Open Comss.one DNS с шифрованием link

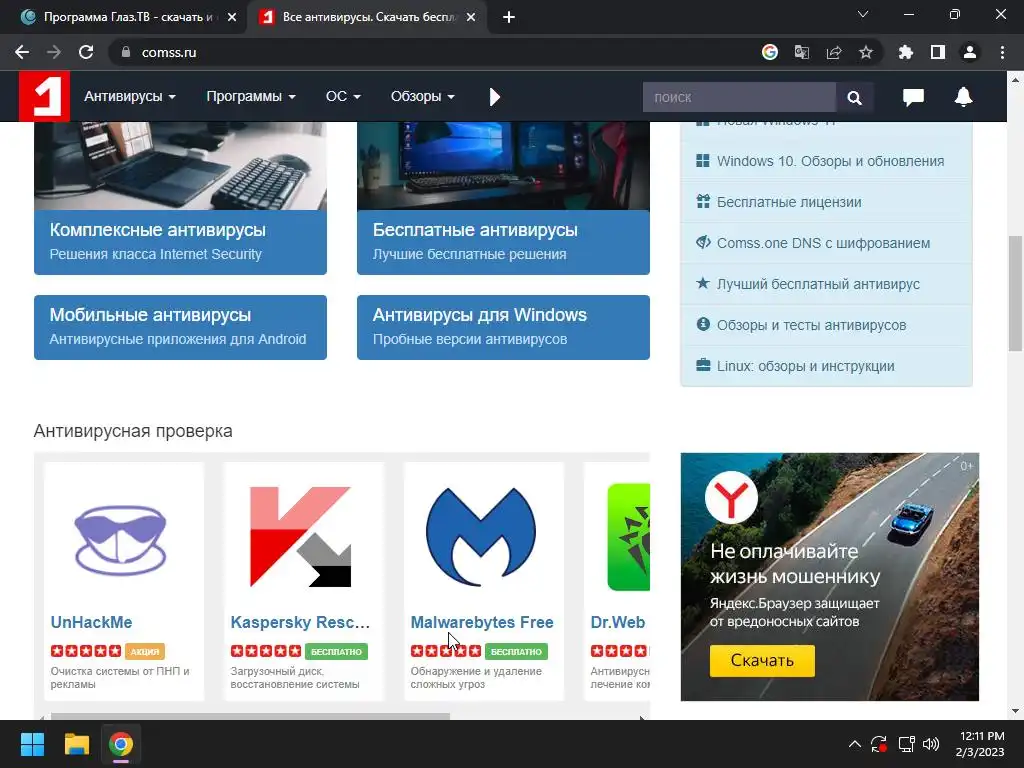tap(826, 243)
